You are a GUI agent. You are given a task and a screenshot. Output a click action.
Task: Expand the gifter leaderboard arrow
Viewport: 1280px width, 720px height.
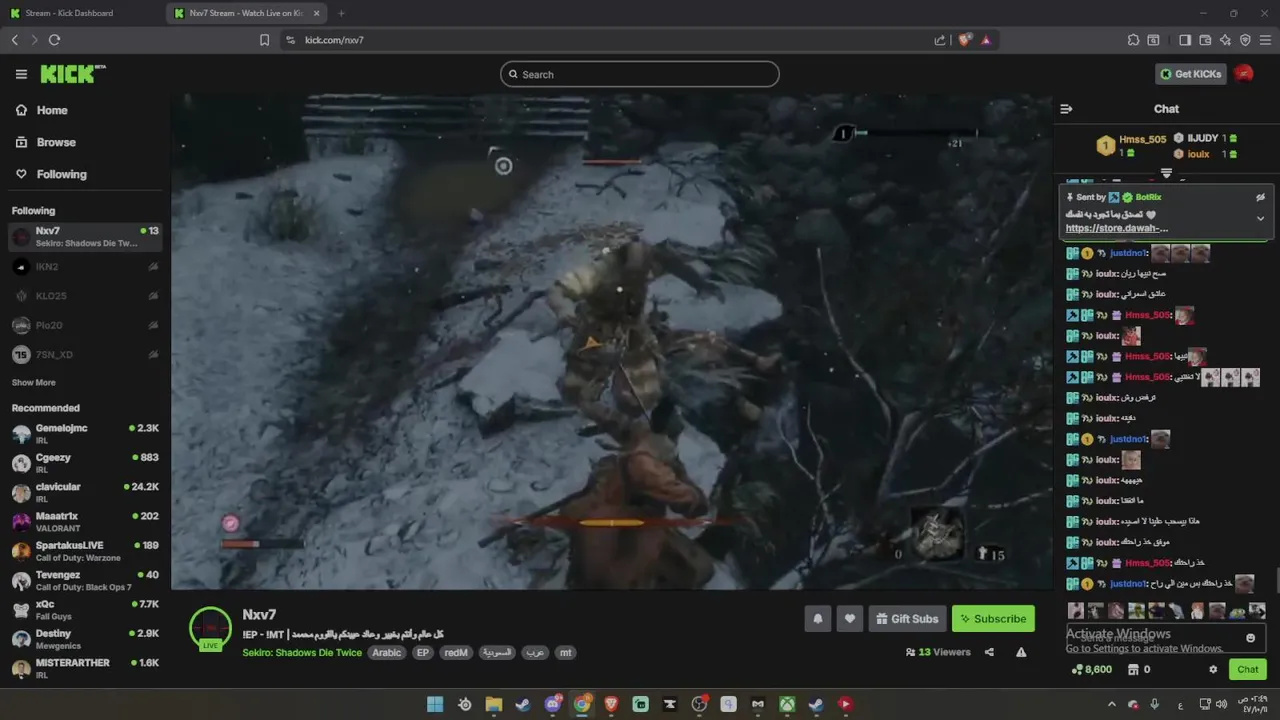coord(1166,173)
